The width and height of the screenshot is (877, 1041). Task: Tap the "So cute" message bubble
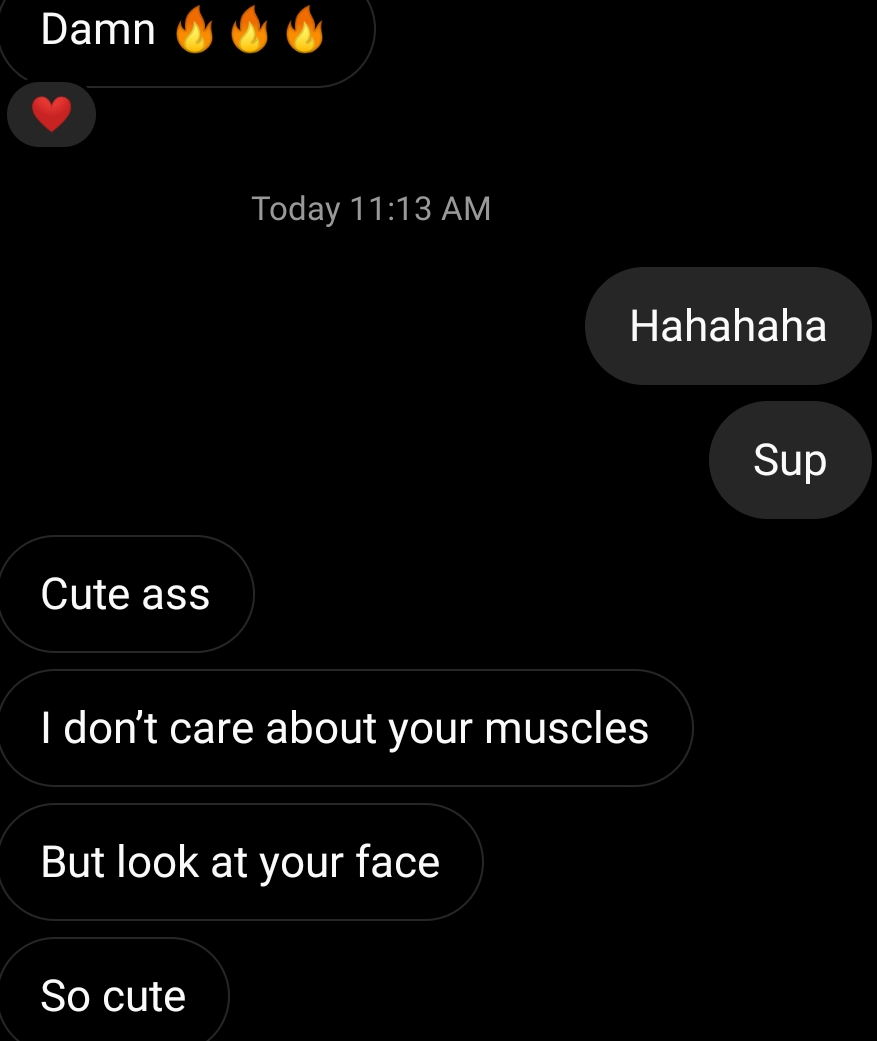(114, 993)
